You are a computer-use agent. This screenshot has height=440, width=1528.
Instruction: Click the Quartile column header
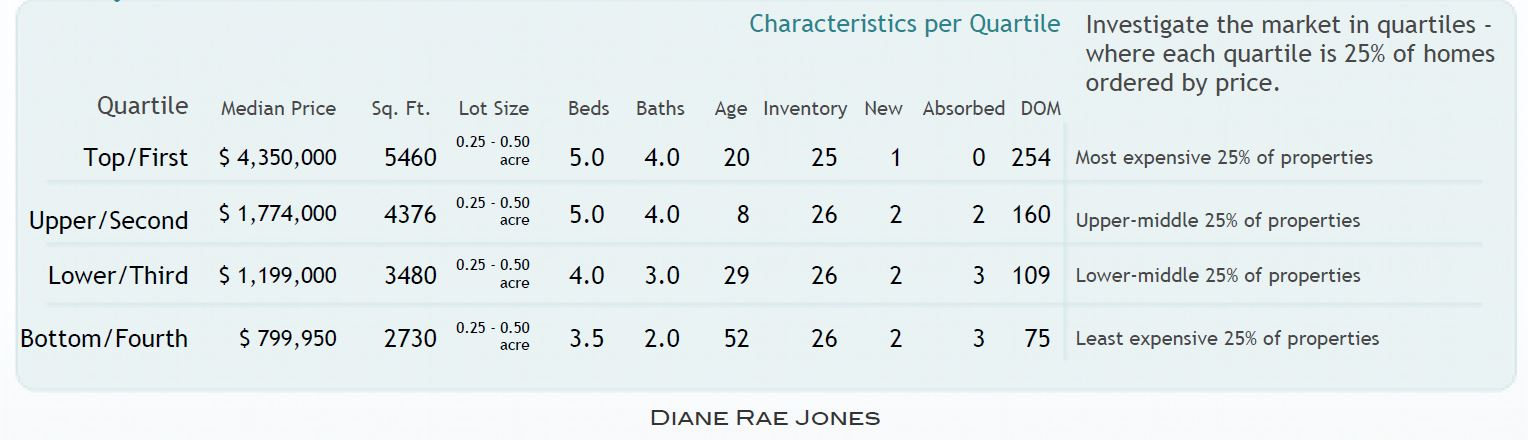pyautogui.click(x=142, y=106)
